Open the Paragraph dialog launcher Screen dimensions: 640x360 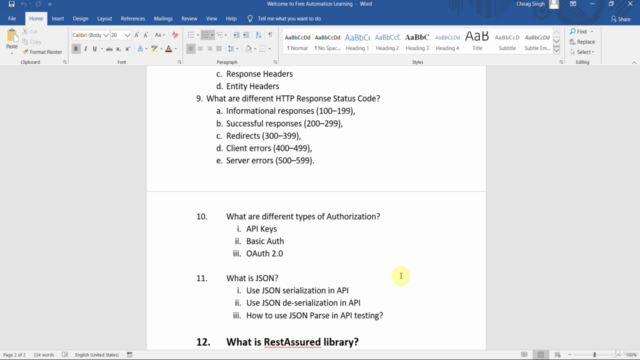pos(275,62)
